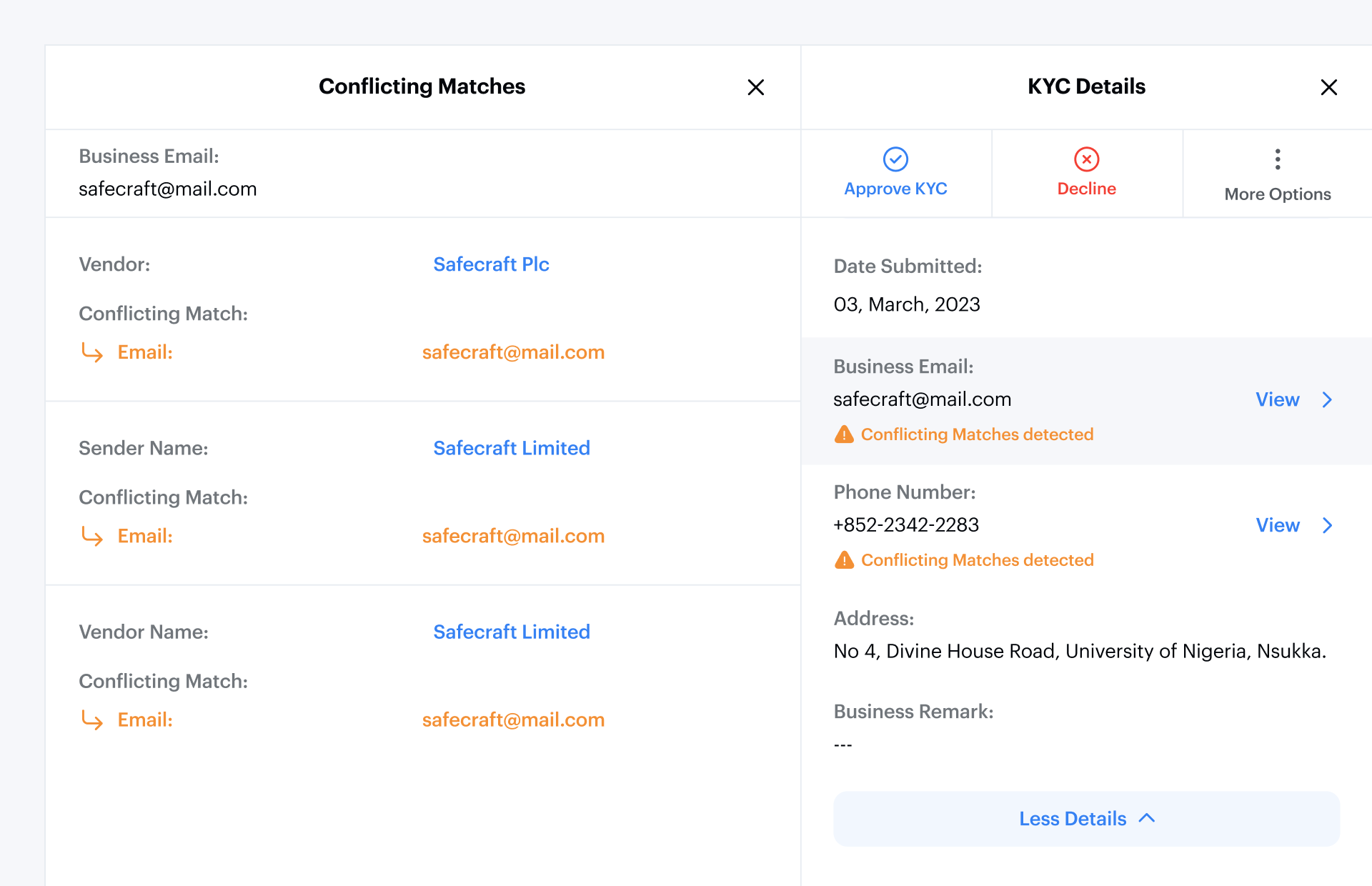View conflicting matches for Phone Number
Image resolution: width=1372 pixels, height=886 pixels.
pyautogui.click(x=1278, y=525)
